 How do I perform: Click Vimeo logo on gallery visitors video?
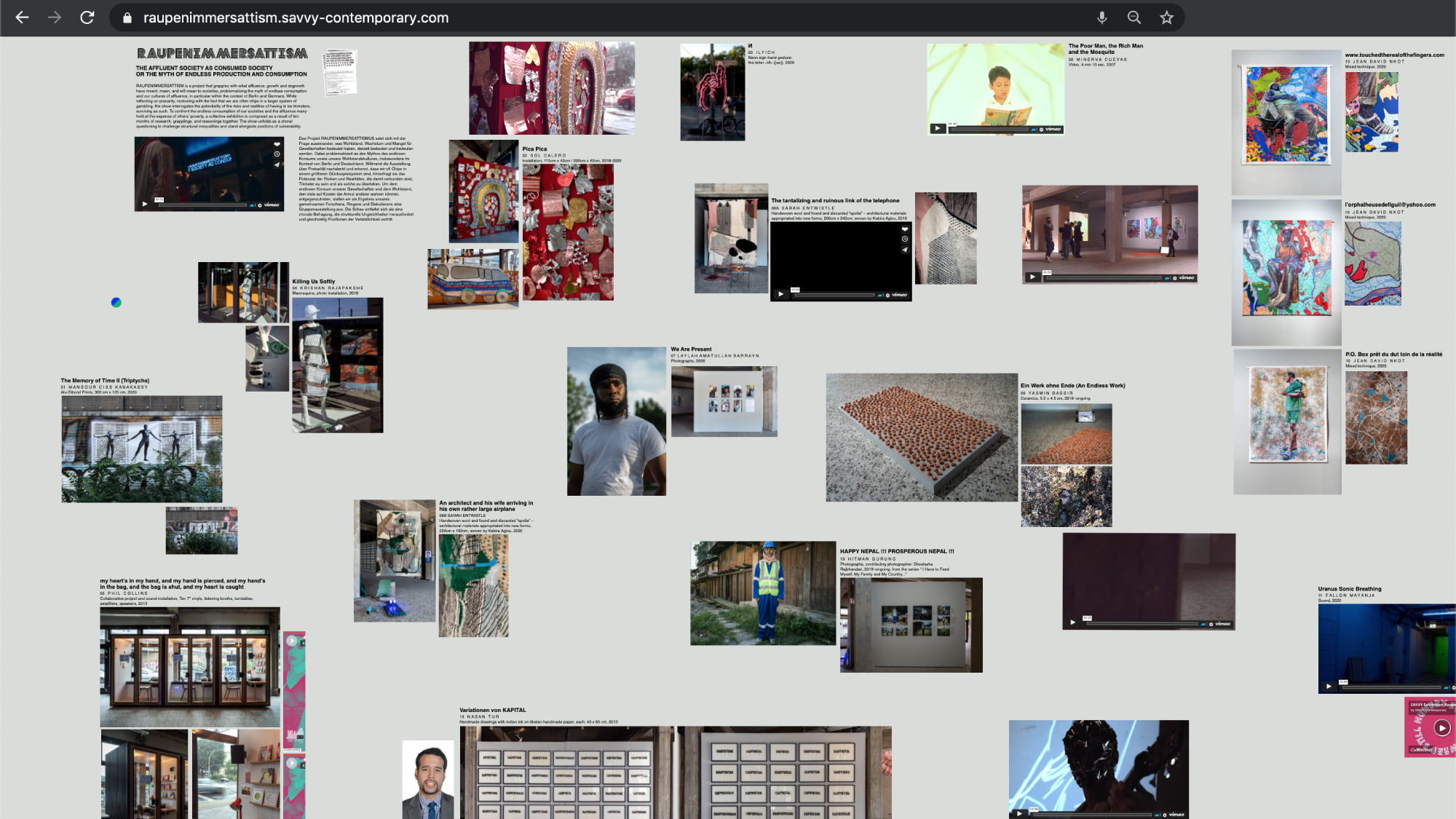click(1187, 278)
